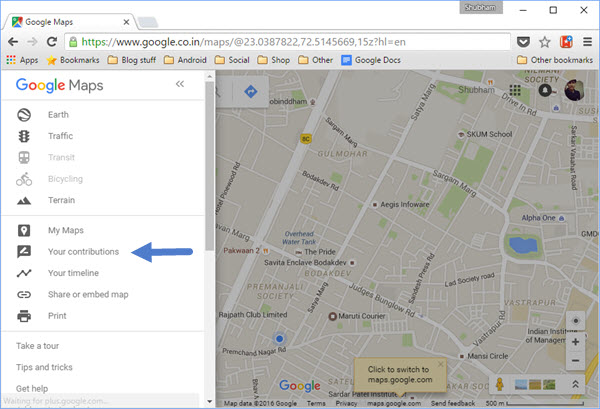
Task: Click Take a tour link
Action: 38,346
